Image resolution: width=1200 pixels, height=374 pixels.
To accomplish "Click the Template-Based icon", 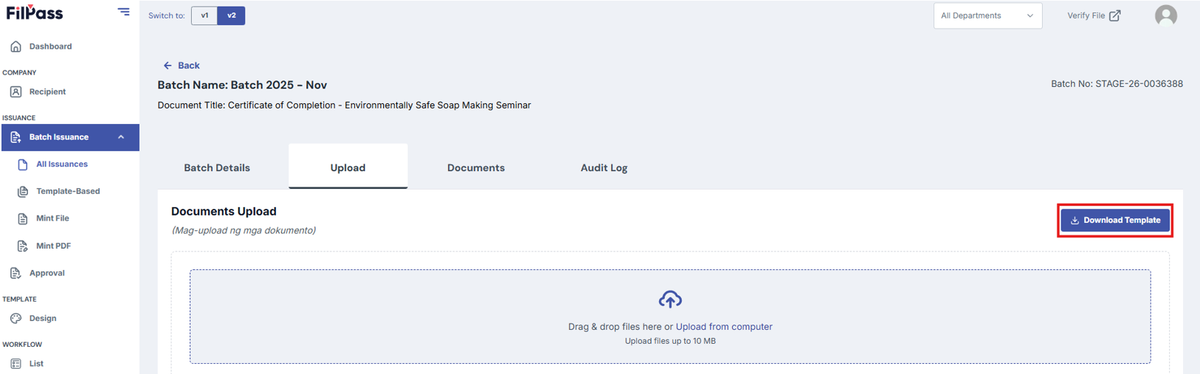I will tap(23, 191).
